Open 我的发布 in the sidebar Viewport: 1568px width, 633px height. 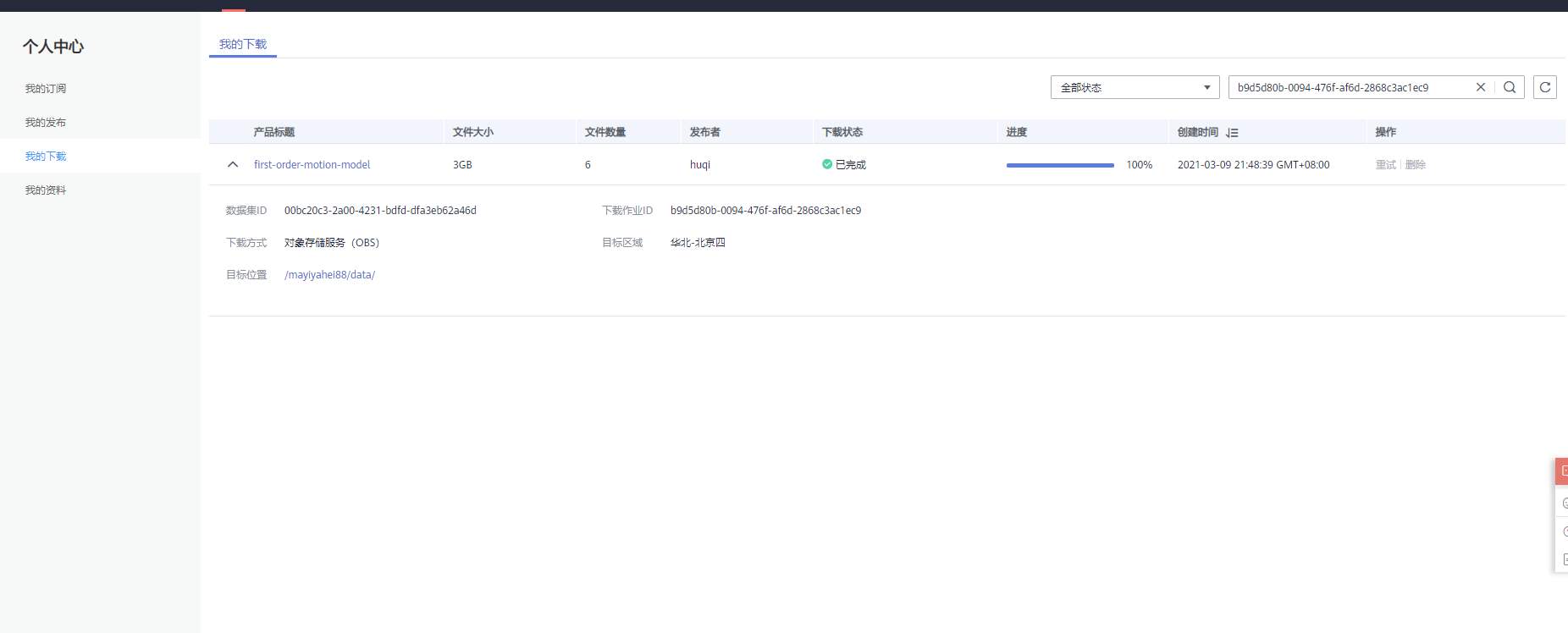click(46, 122)
